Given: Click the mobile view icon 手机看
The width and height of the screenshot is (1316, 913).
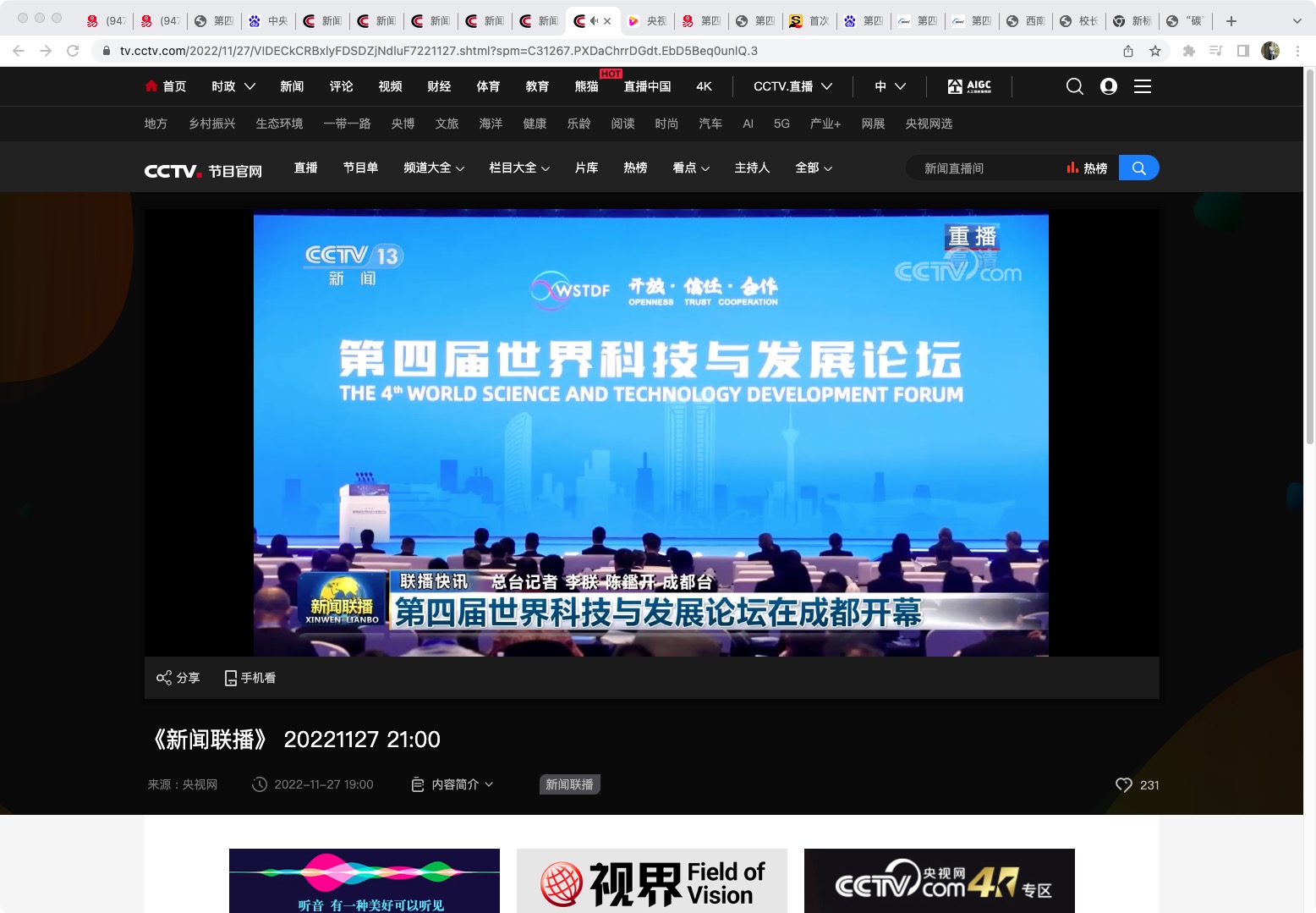Looking at the screenshot, I should (x=231, y=678).
